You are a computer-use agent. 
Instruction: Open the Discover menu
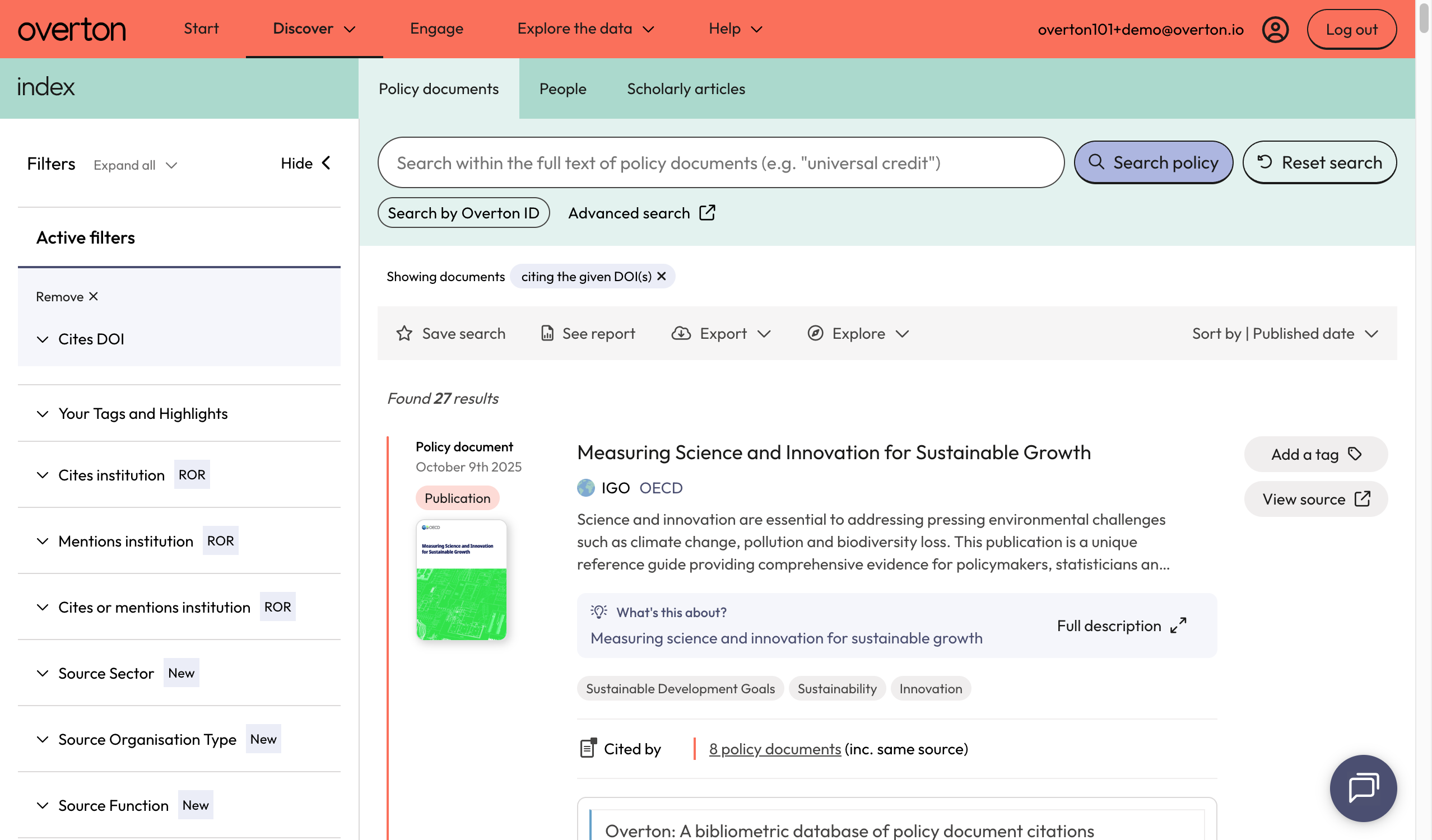pos(314,29)
